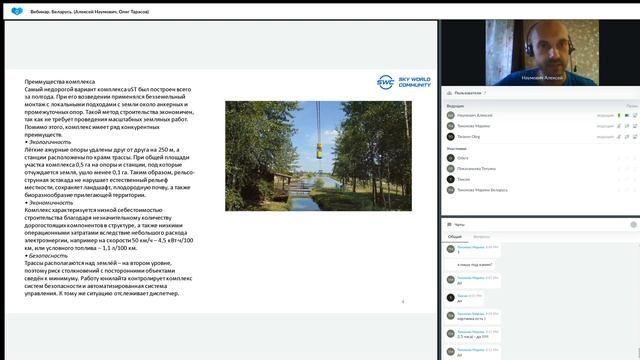Click chat message '2,5 часа) - до ???'
Screen dimensions: 640x360
coord(473,337)
